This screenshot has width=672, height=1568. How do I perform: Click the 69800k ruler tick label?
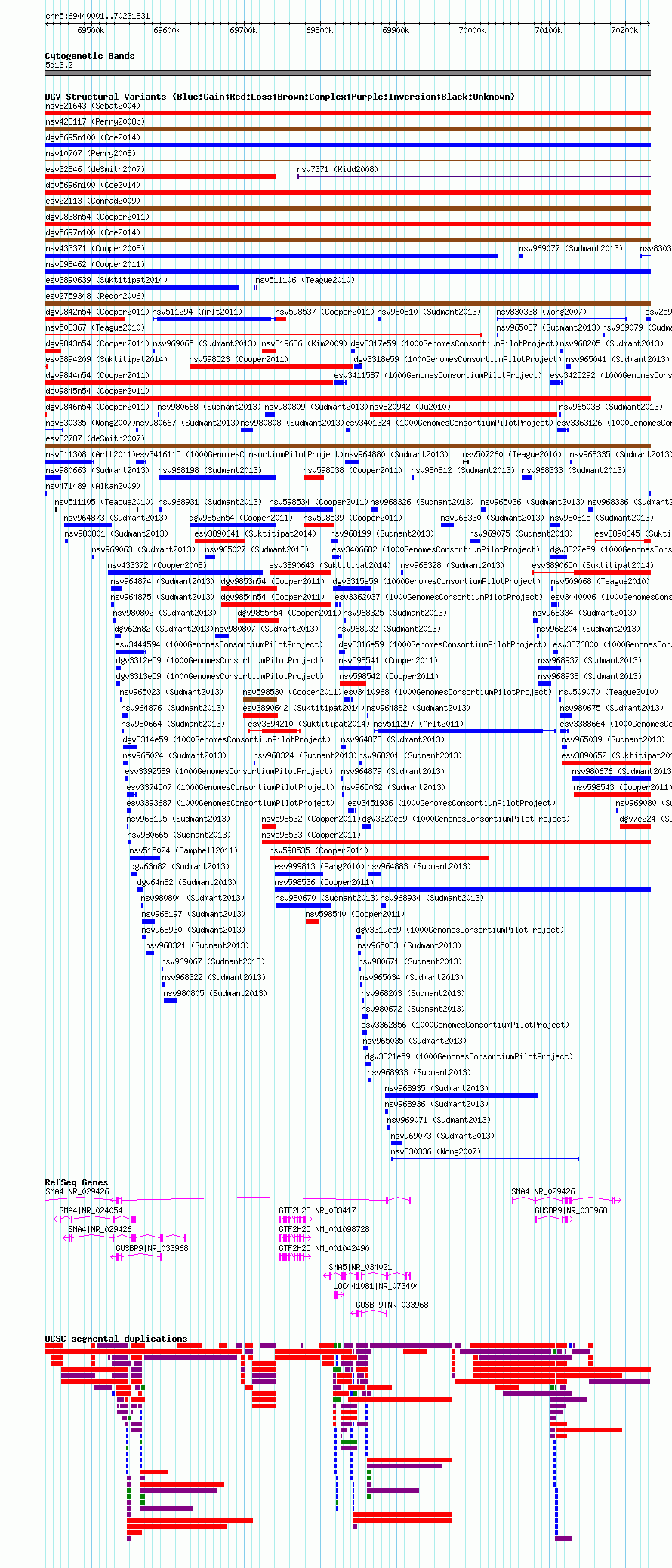coord(319,30)
